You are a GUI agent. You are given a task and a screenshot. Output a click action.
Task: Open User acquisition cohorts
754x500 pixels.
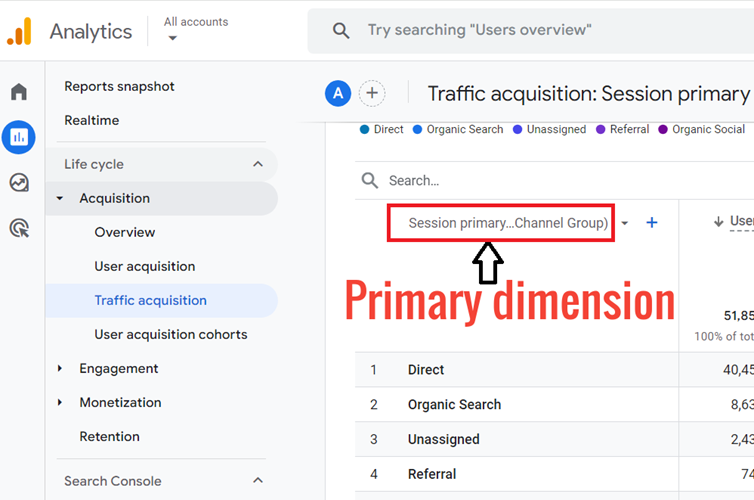(171, 335)
